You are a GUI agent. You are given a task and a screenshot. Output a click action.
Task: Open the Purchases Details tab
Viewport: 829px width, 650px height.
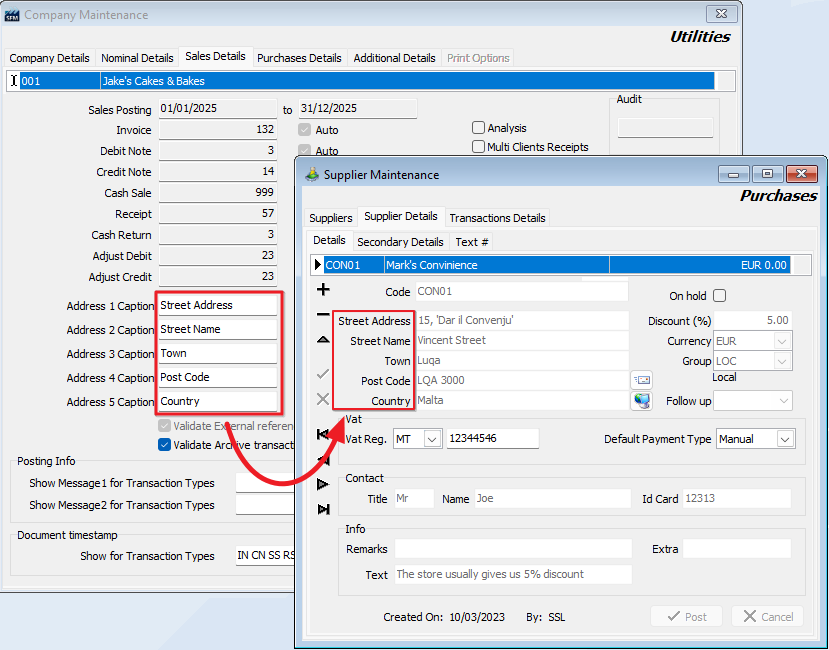click(299, 58)
